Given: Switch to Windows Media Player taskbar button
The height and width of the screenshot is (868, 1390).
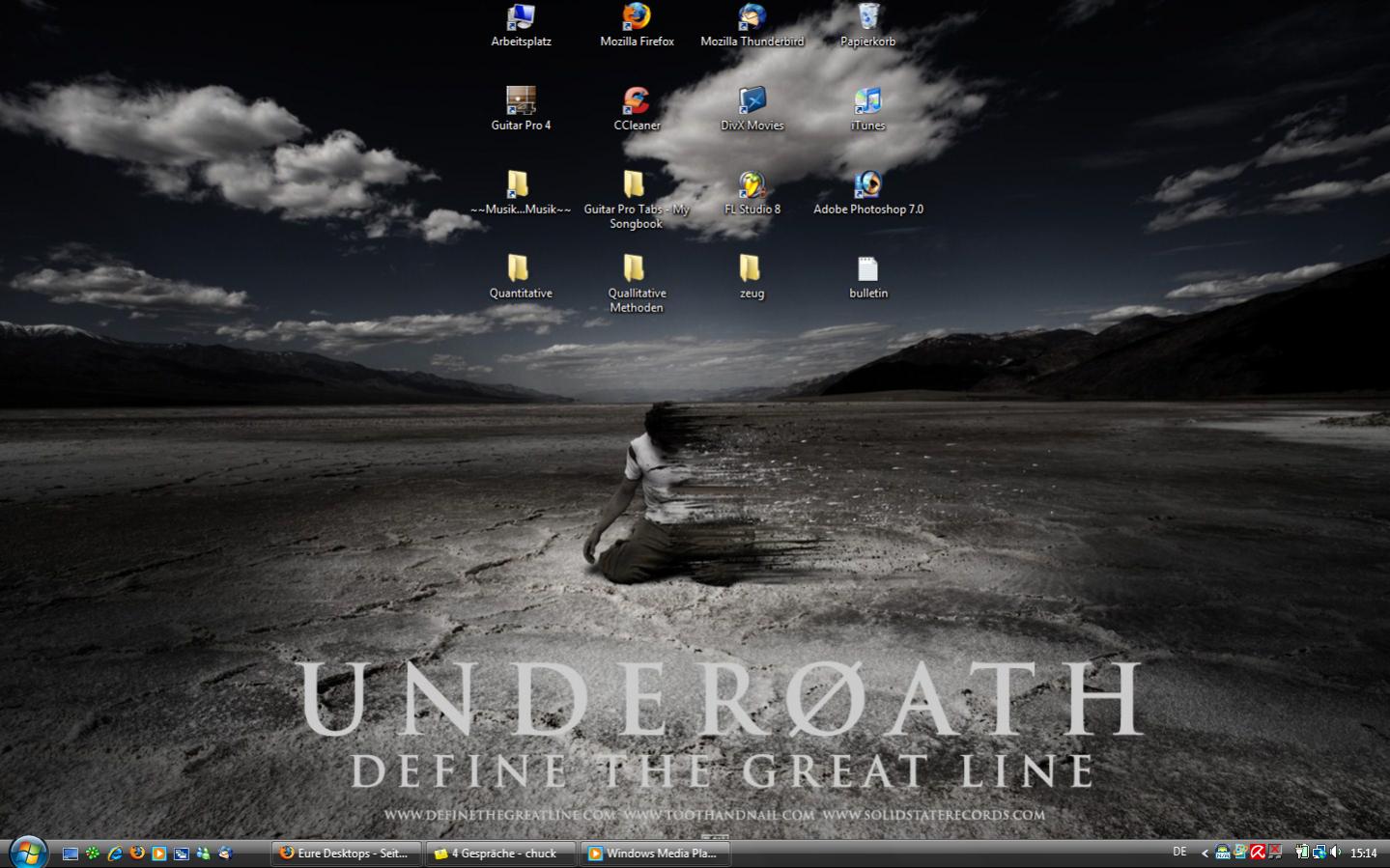Looking at the screenshot, I should coord(655,854).
